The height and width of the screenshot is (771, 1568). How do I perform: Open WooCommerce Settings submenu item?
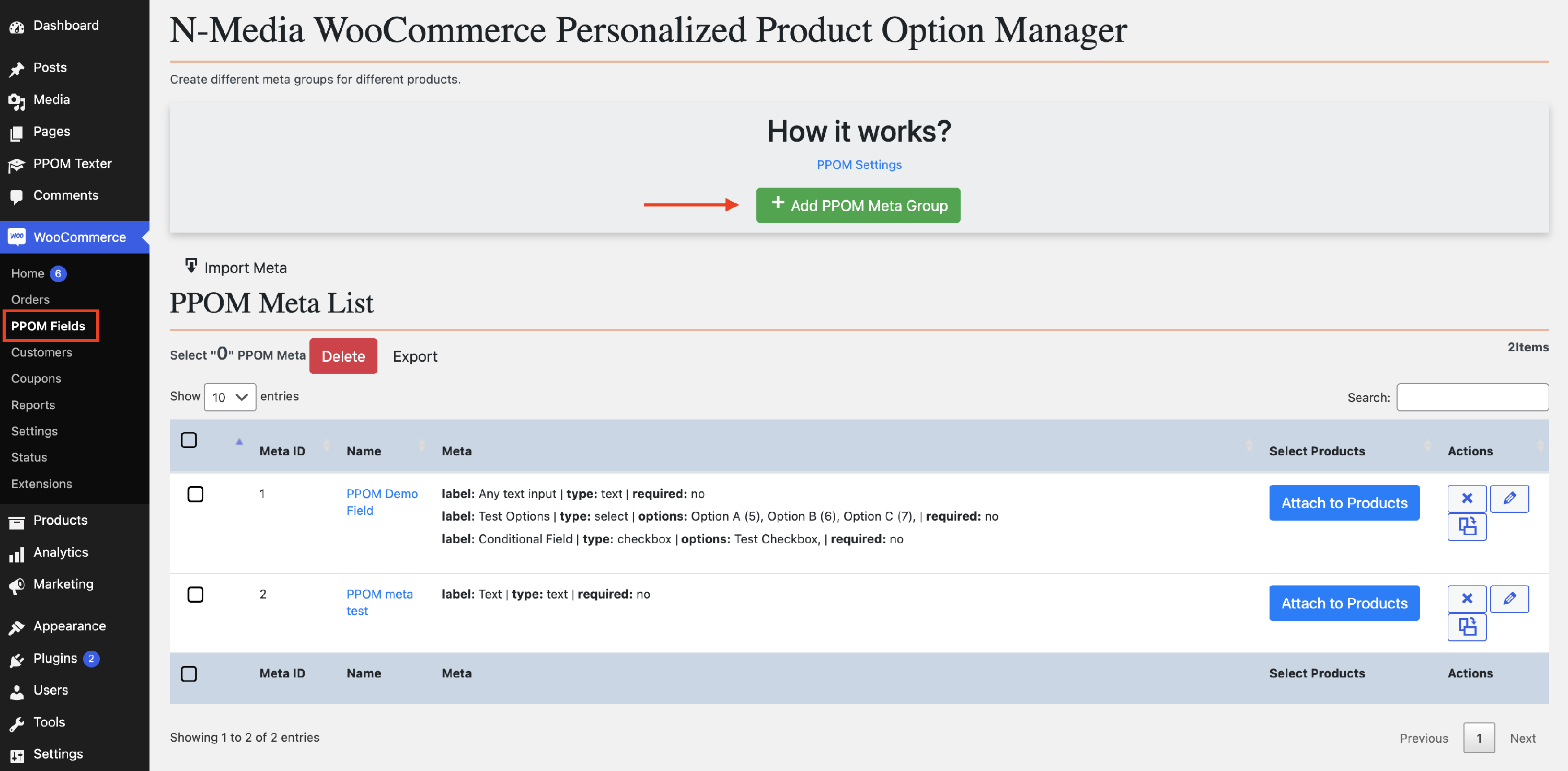34,431
